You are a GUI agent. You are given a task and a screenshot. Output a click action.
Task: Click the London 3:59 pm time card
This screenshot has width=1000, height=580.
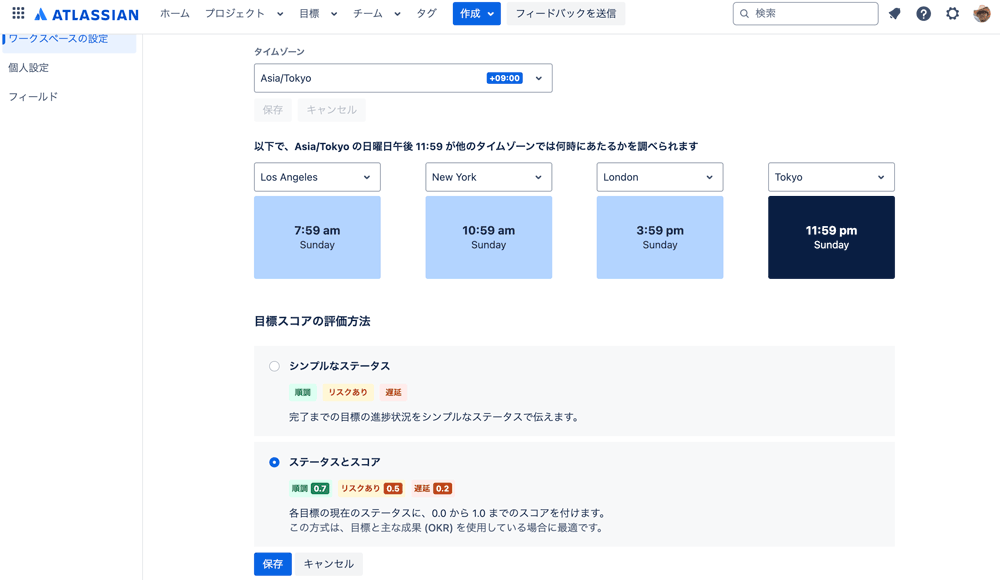click(659, 237)
